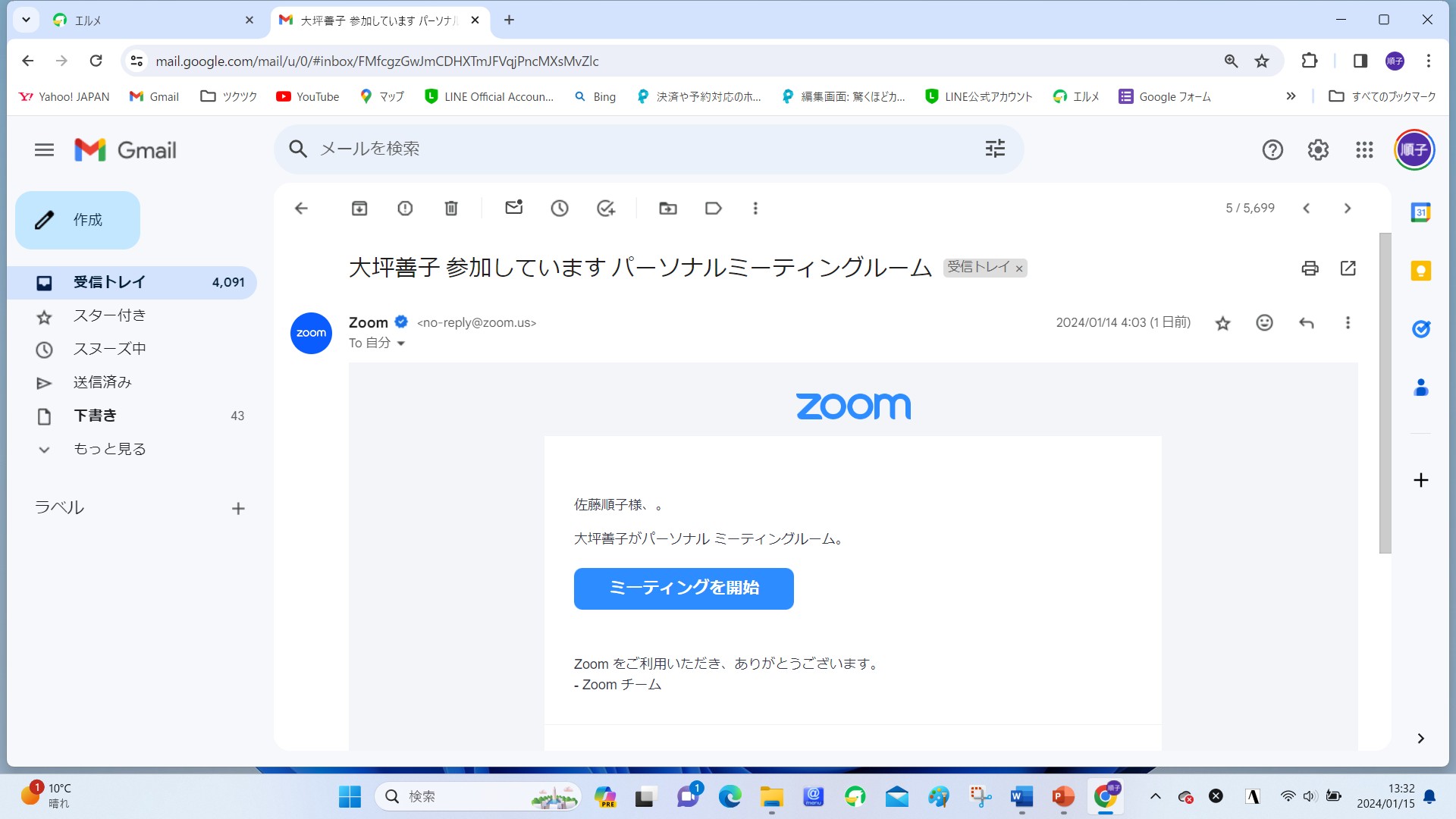Print the entire email thread
Viewport: 1456px width, 819px height.
point(1310,268)
